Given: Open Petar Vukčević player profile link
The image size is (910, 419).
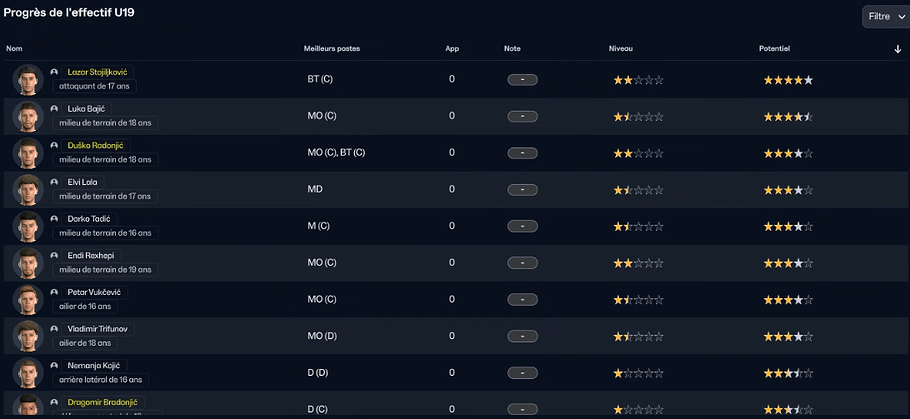Looking at the screenshot, I should (x=94, y=292).
